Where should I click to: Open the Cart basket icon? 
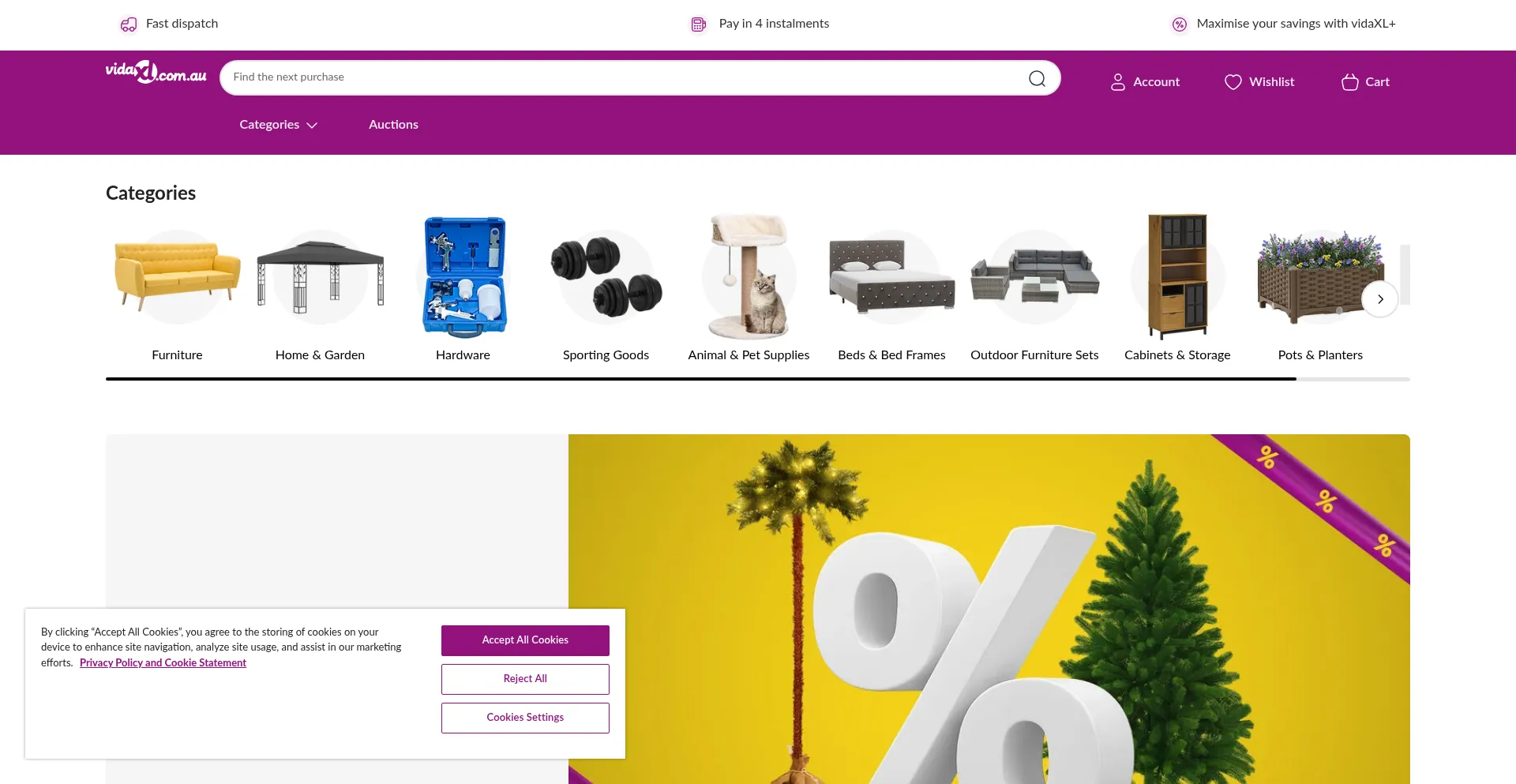tap(1349, 82)
